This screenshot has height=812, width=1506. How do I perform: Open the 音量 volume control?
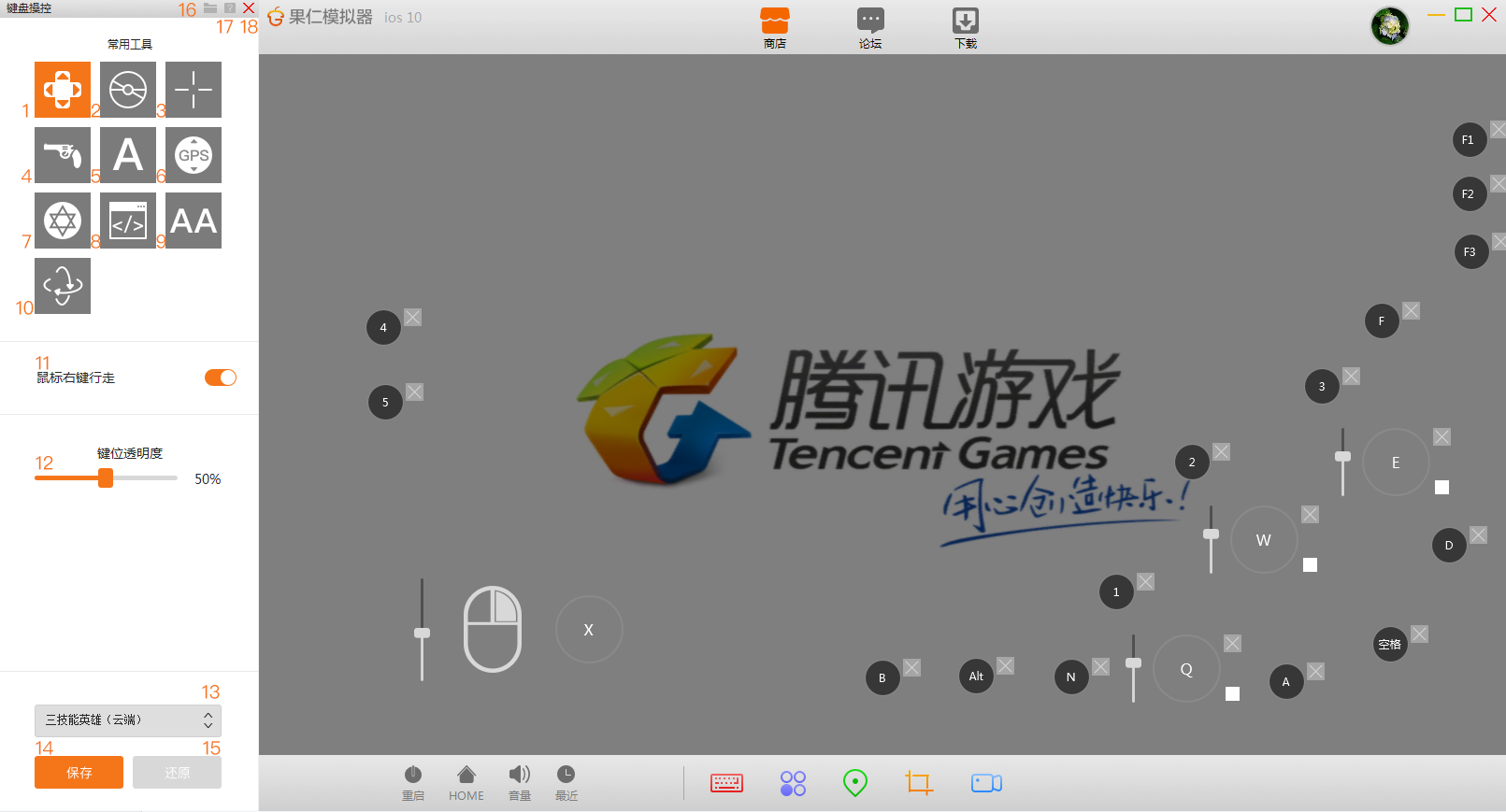coord(520,783)
